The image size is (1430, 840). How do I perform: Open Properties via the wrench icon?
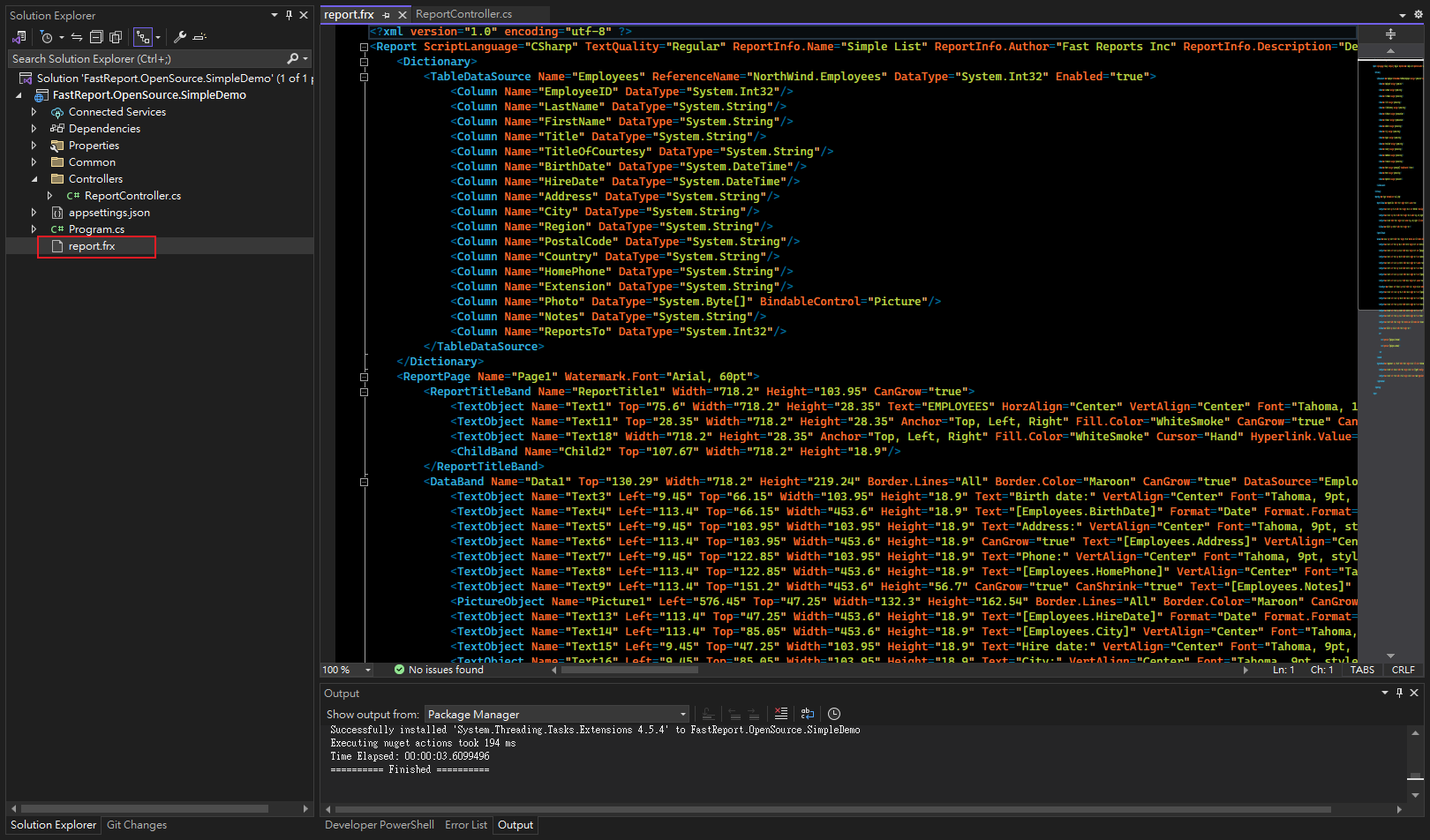click(180, 37)
